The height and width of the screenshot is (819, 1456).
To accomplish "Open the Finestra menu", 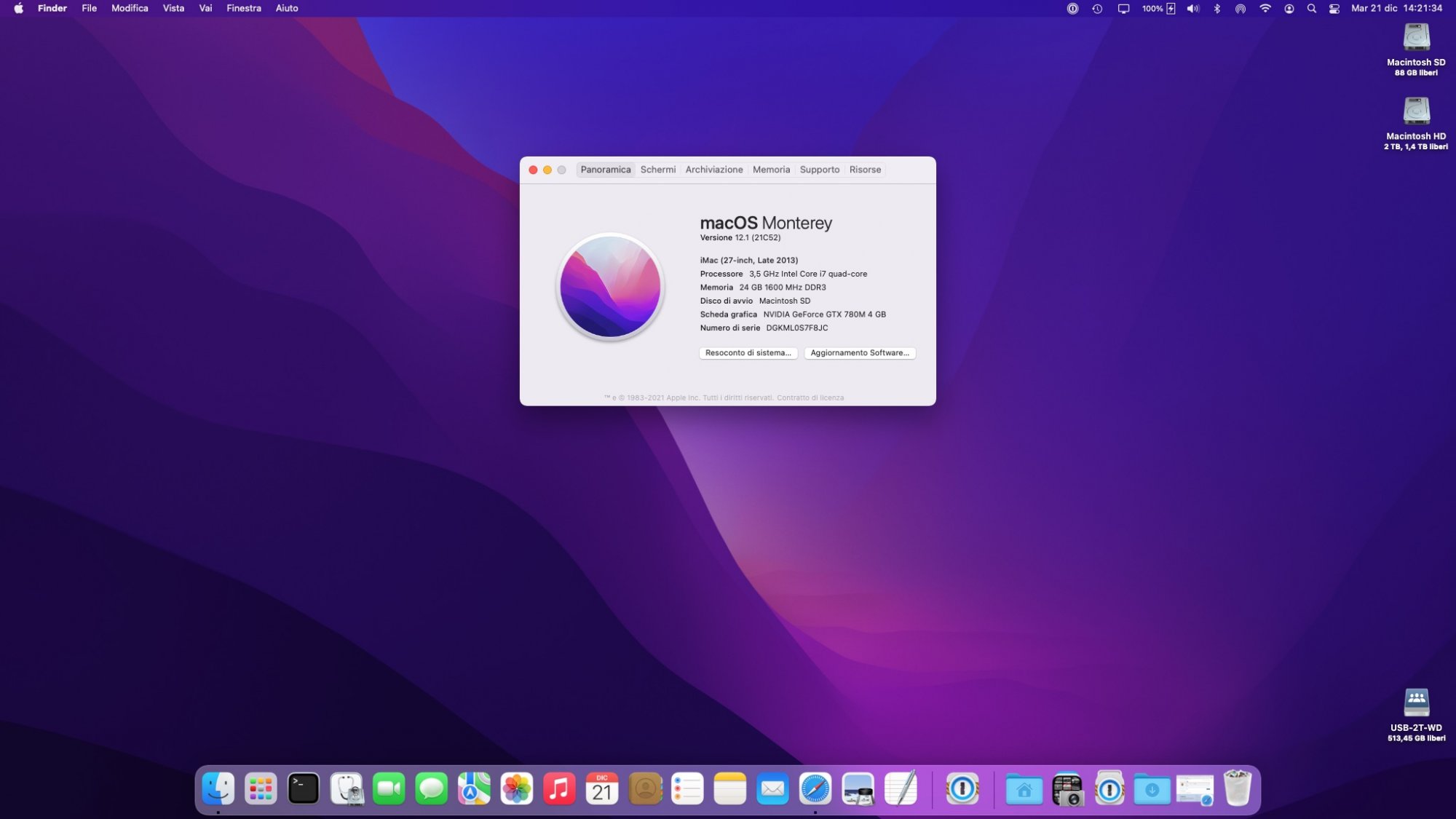I will coord(243,9).
